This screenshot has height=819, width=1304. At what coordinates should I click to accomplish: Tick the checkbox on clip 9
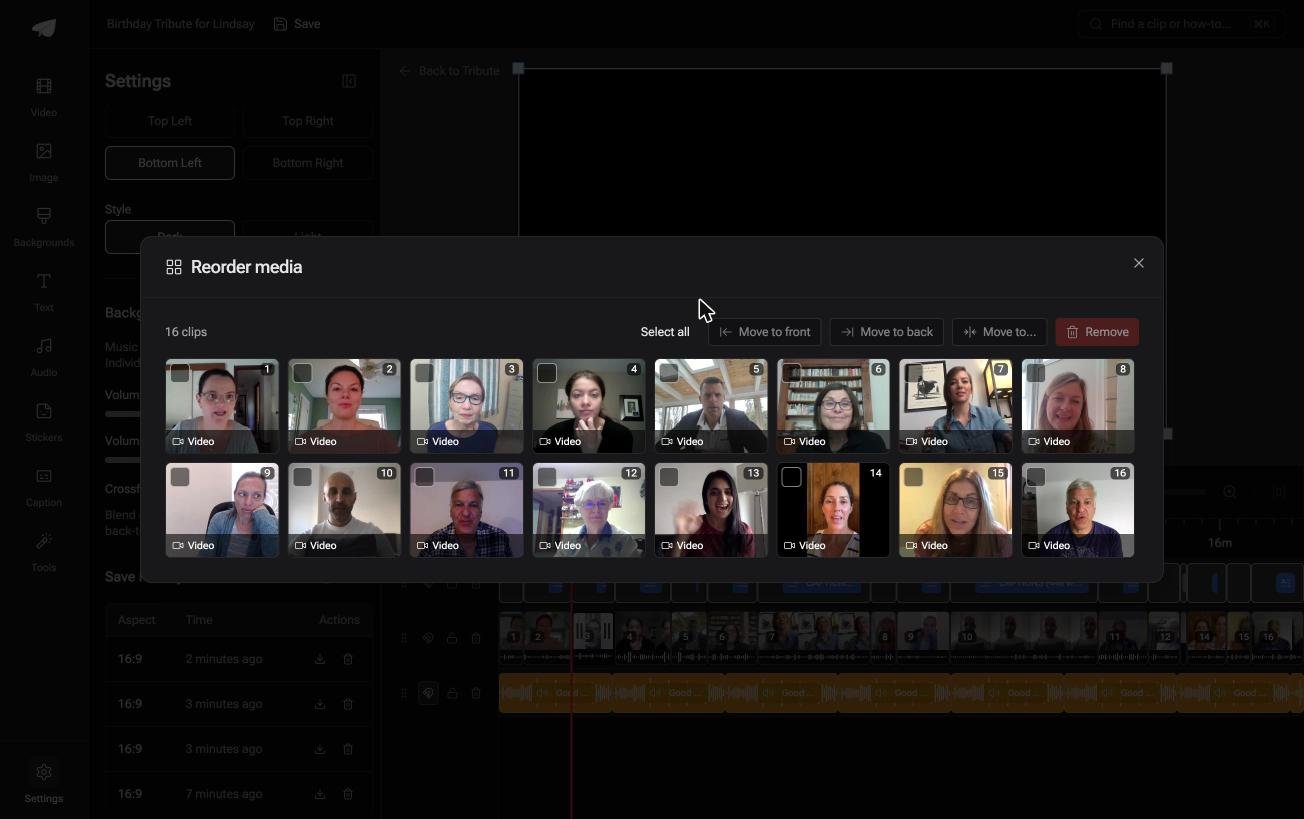(x=180, y=477)
